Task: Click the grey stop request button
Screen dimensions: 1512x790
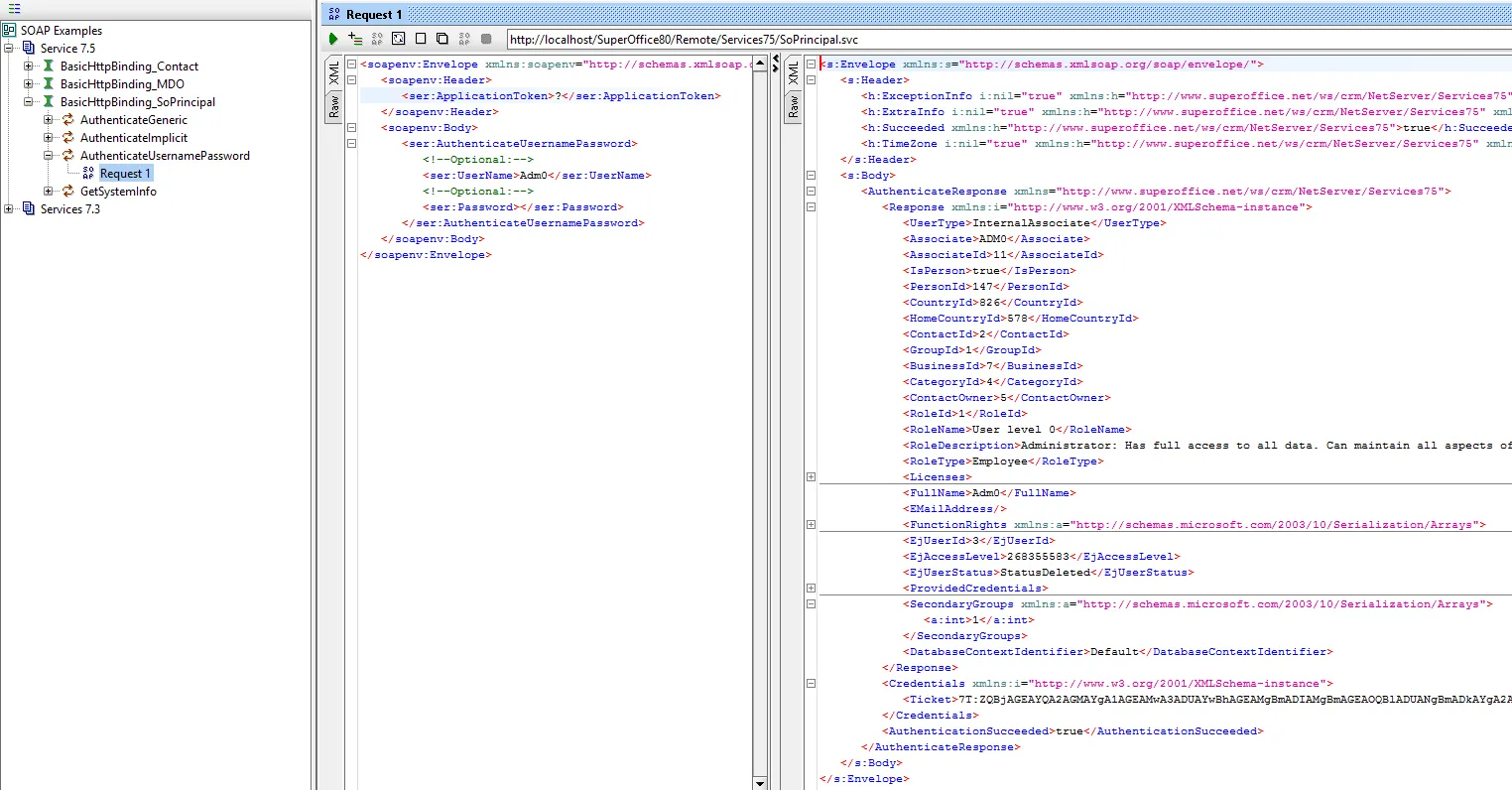Action: point(486,39)
